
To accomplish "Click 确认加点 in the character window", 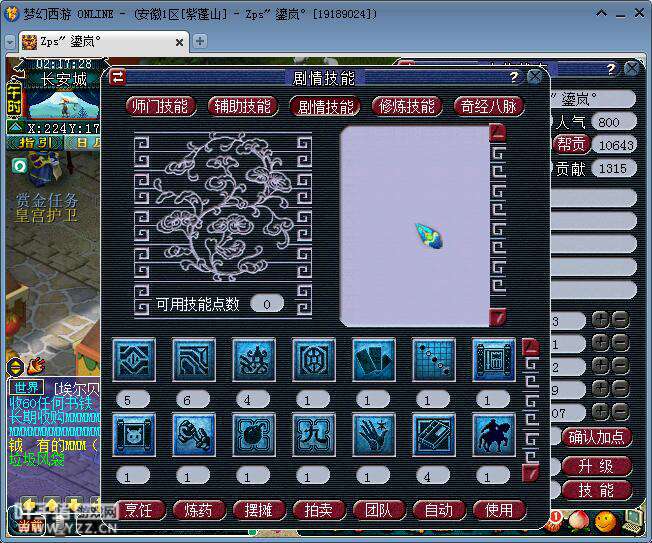I will (x=597, y=437).
